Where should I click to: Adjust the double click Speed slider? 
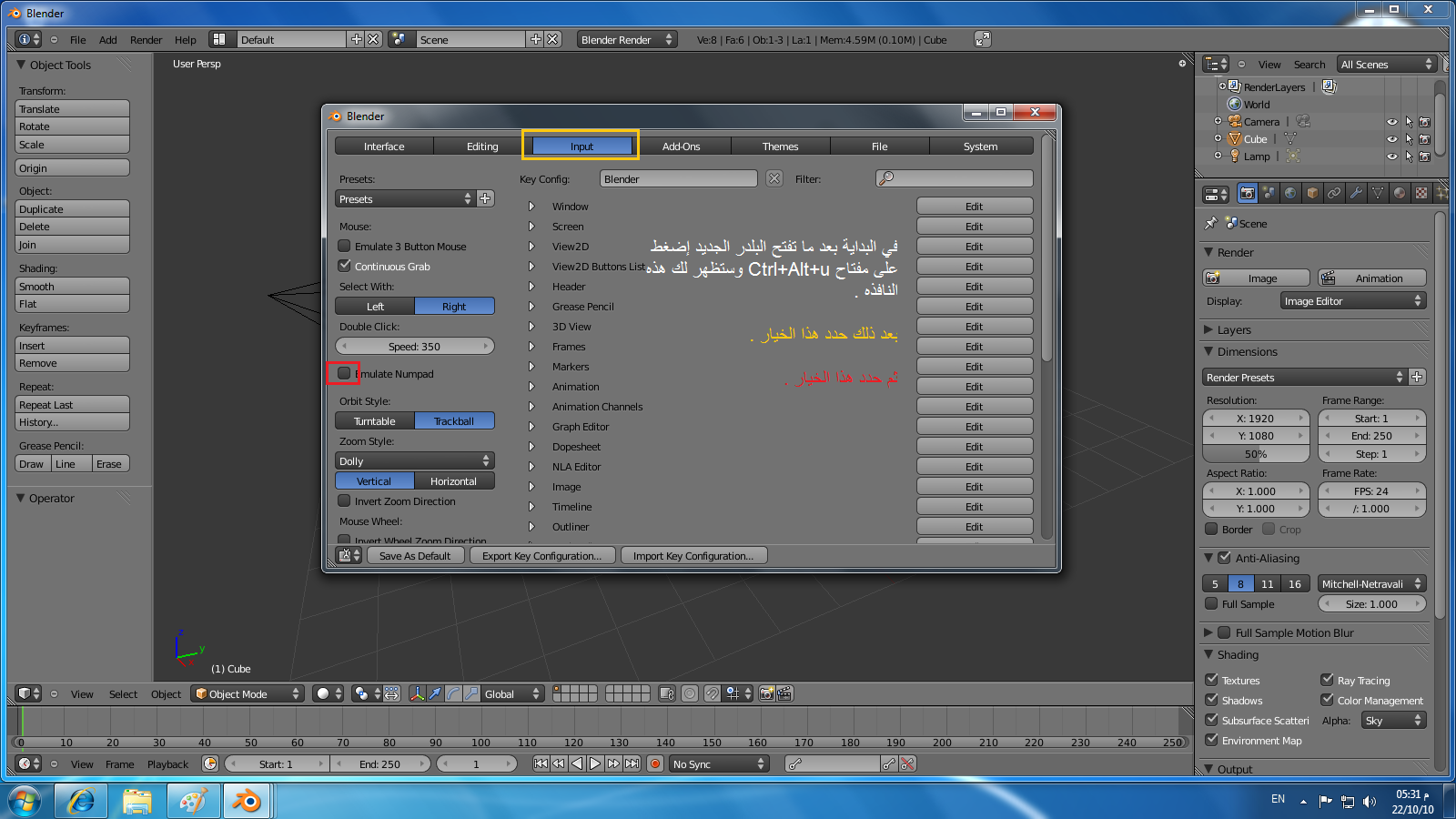point(415,346)
